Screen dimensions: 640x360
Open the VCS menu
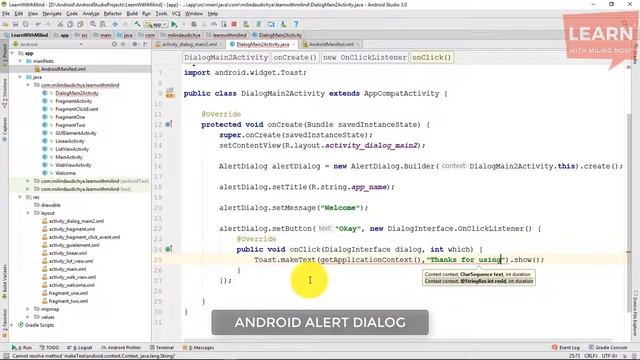[176, 13]
